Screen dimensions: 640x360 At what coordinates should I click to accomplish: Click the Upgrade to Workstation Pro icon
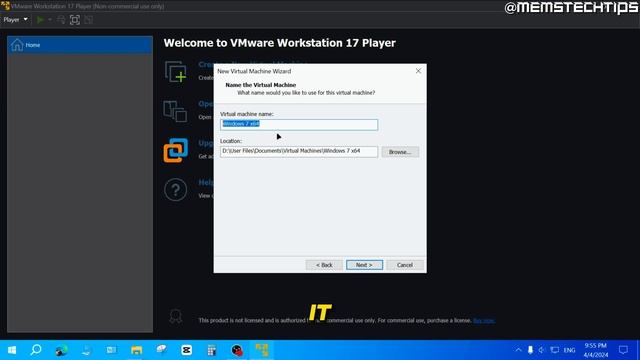point(176,150)
